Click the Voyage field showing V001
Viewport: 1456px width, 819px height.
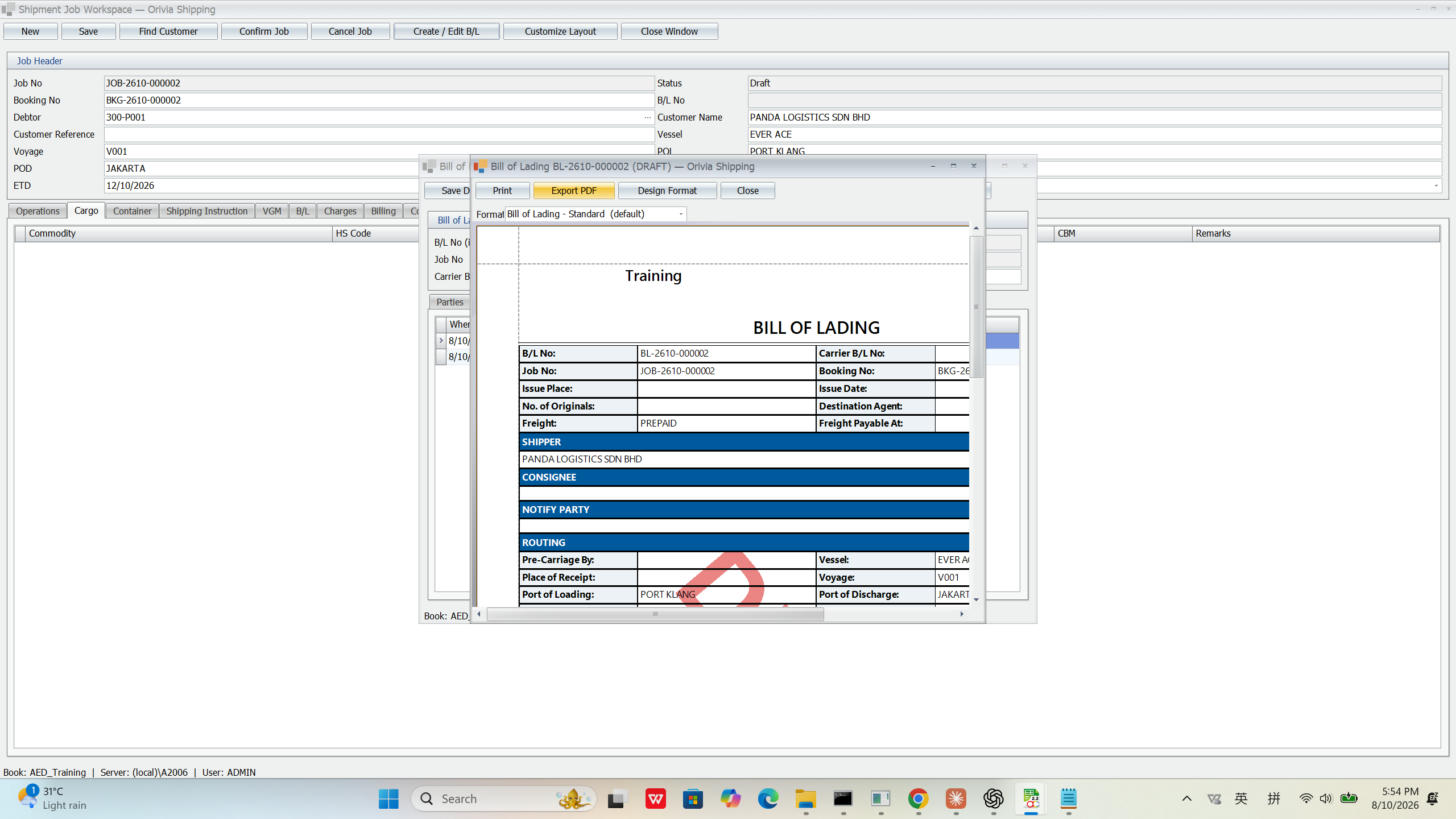pyautogui.click(x=379, y=151)
